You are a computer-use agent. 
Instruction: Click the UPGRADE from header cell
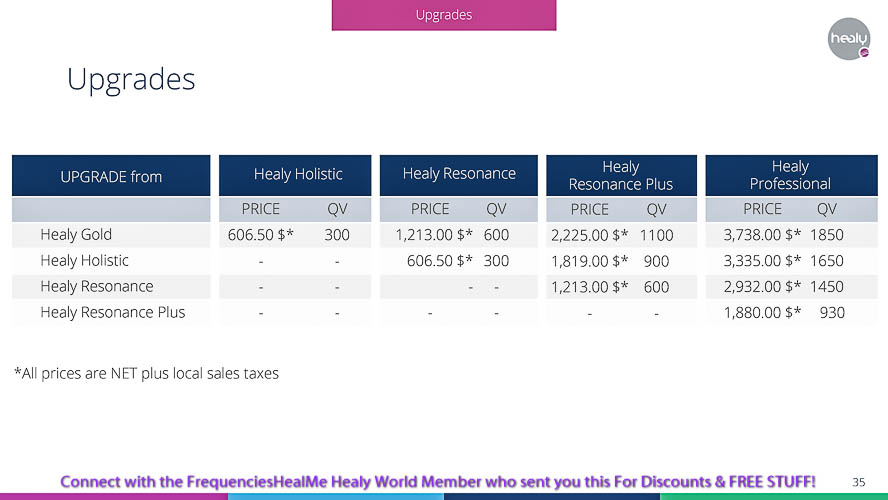coord(111,176)
